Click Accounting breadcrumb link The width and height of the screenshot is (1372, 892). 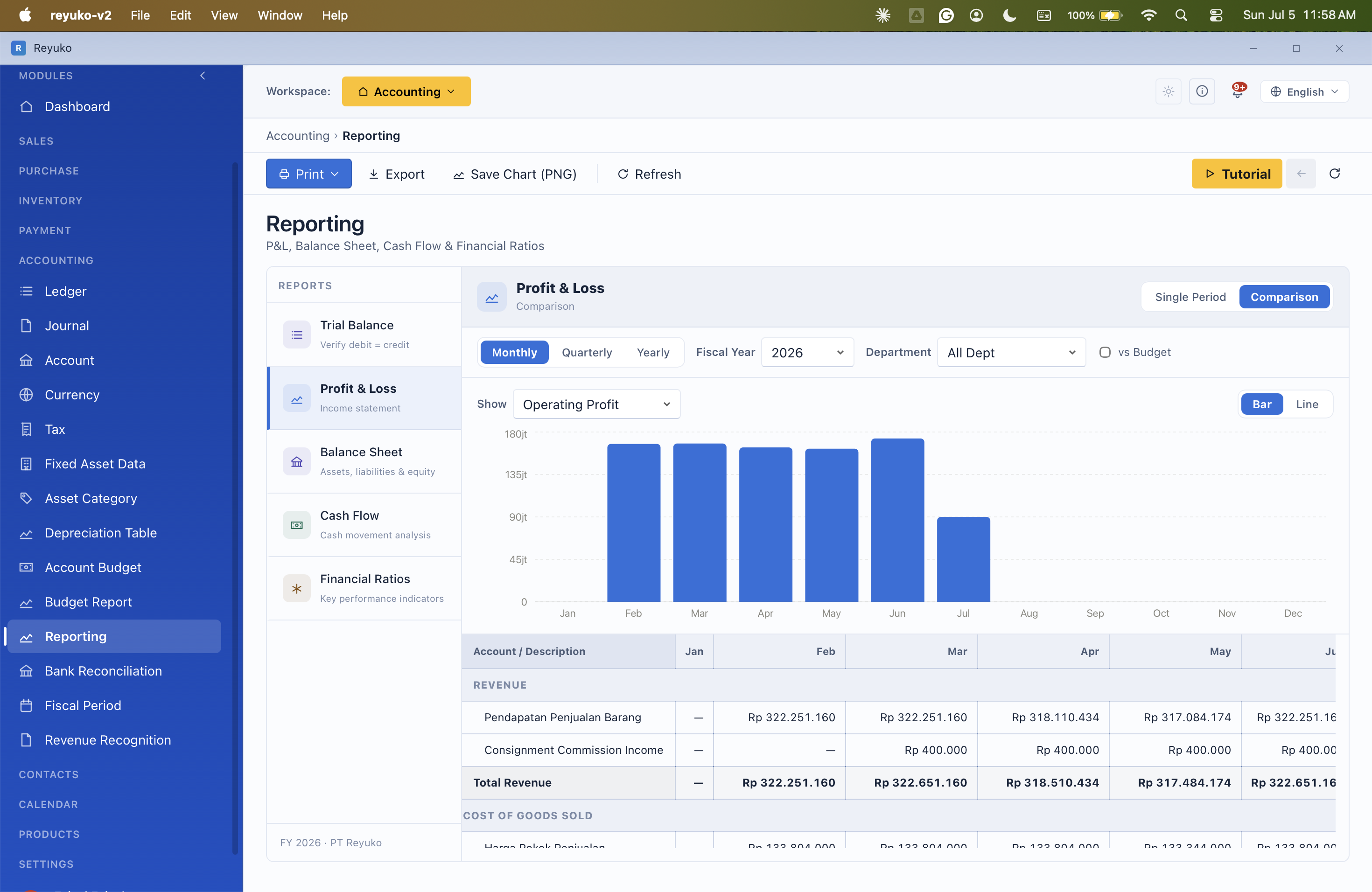[297, 135]
